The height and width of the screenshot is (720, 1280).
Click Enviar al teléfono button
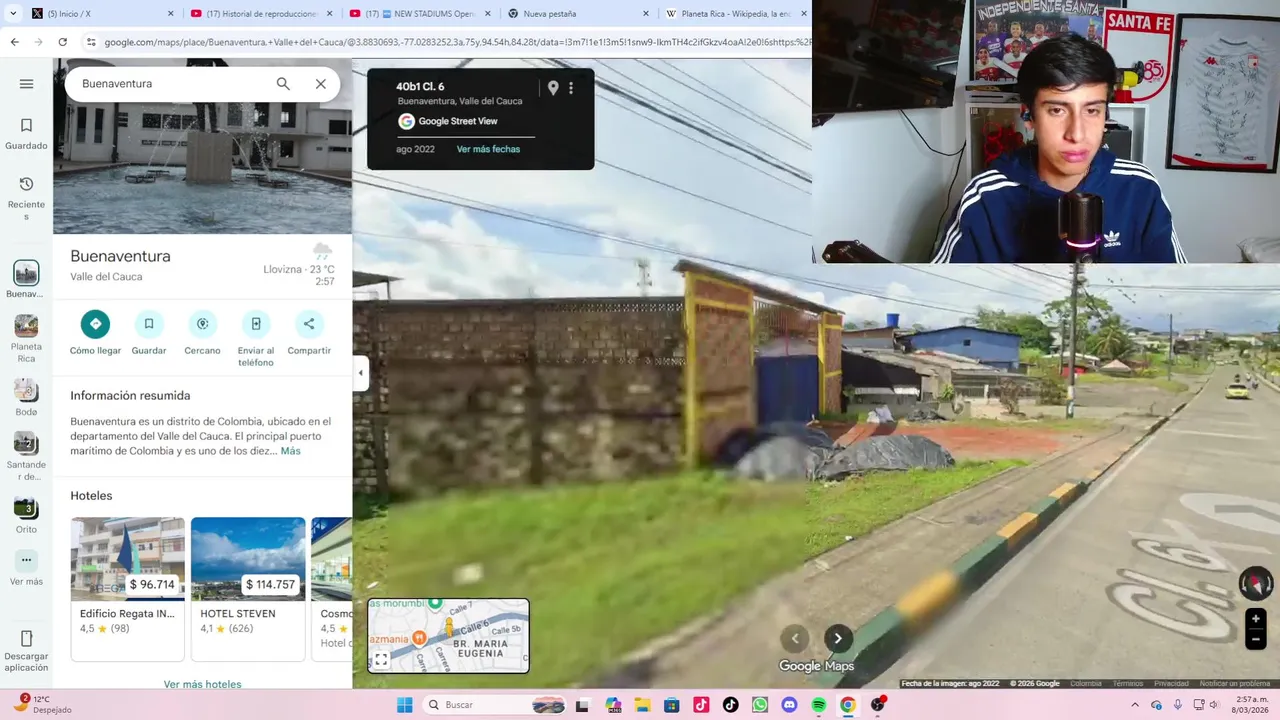click(x=256, y=324)
